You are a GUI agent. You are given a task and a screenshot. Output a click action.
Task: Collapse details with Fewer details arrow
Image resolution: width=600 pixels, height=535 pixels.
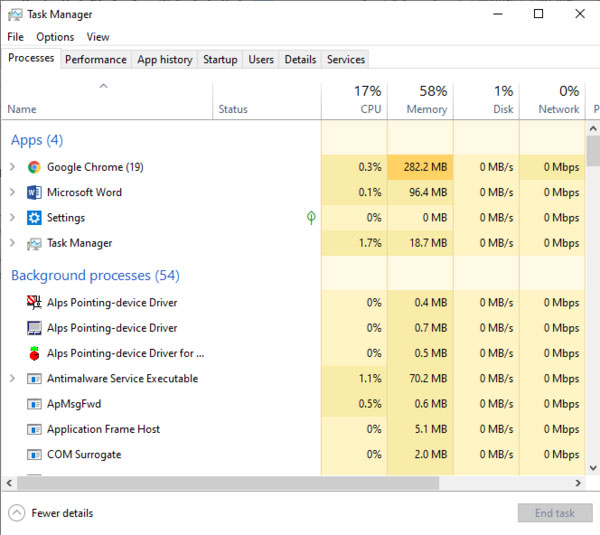point(16,513)
